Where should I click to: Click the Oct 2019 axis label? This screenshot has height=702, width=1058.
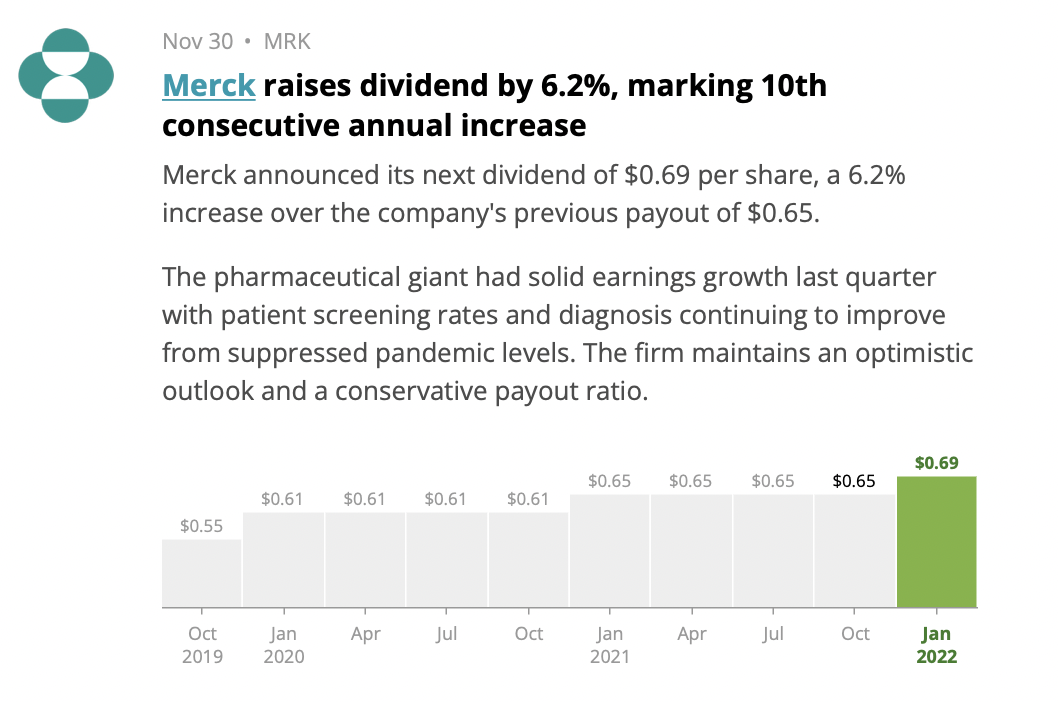click(x=202, y=645)
